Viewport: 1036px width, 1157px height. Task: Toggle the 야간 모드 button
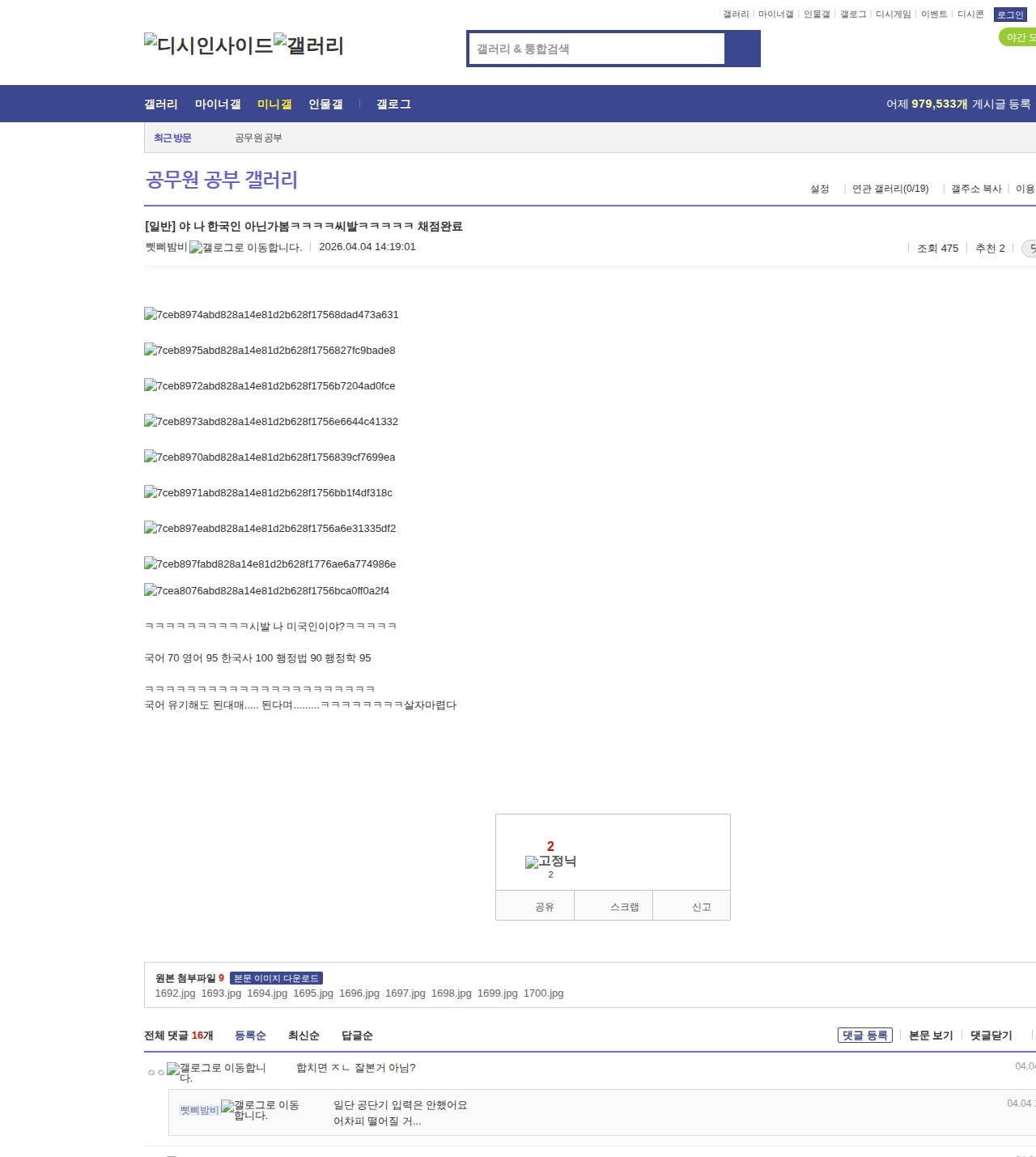(1018, 37)
